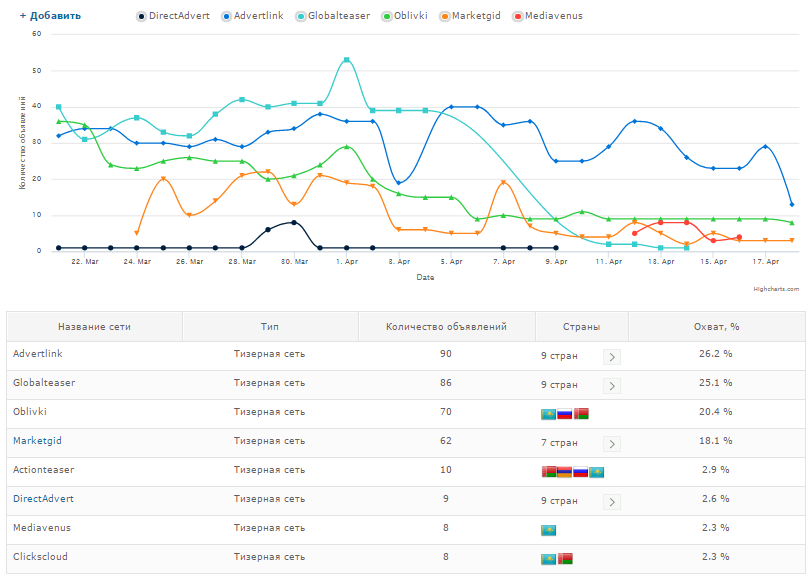The width and height of the screenshot is (812, 578).
Task: Click the Russia flag in Oblivki row
Action: click(564, 414)
